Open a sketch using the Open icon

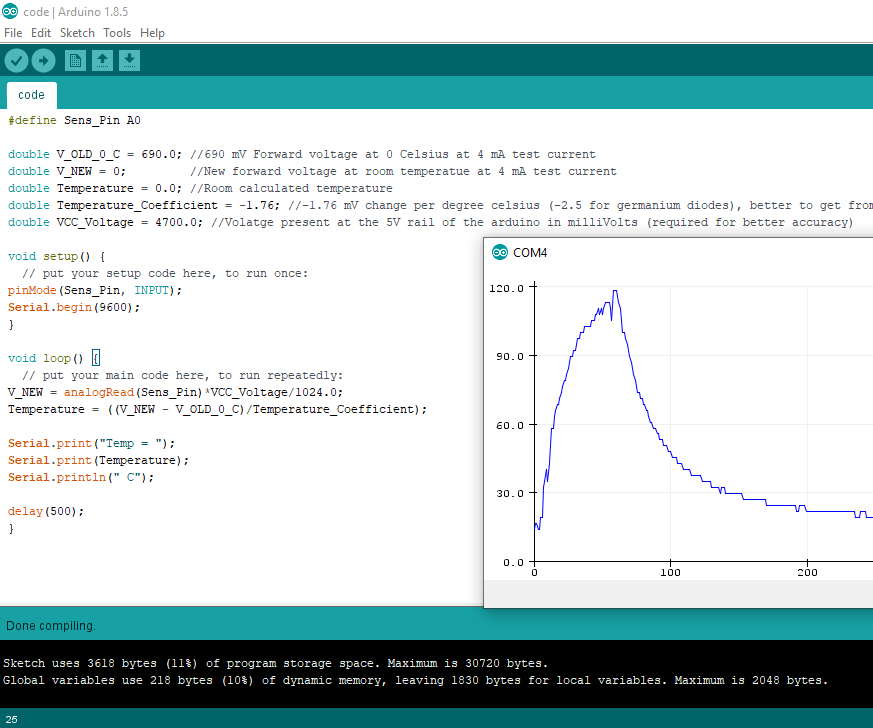[102, 61]
